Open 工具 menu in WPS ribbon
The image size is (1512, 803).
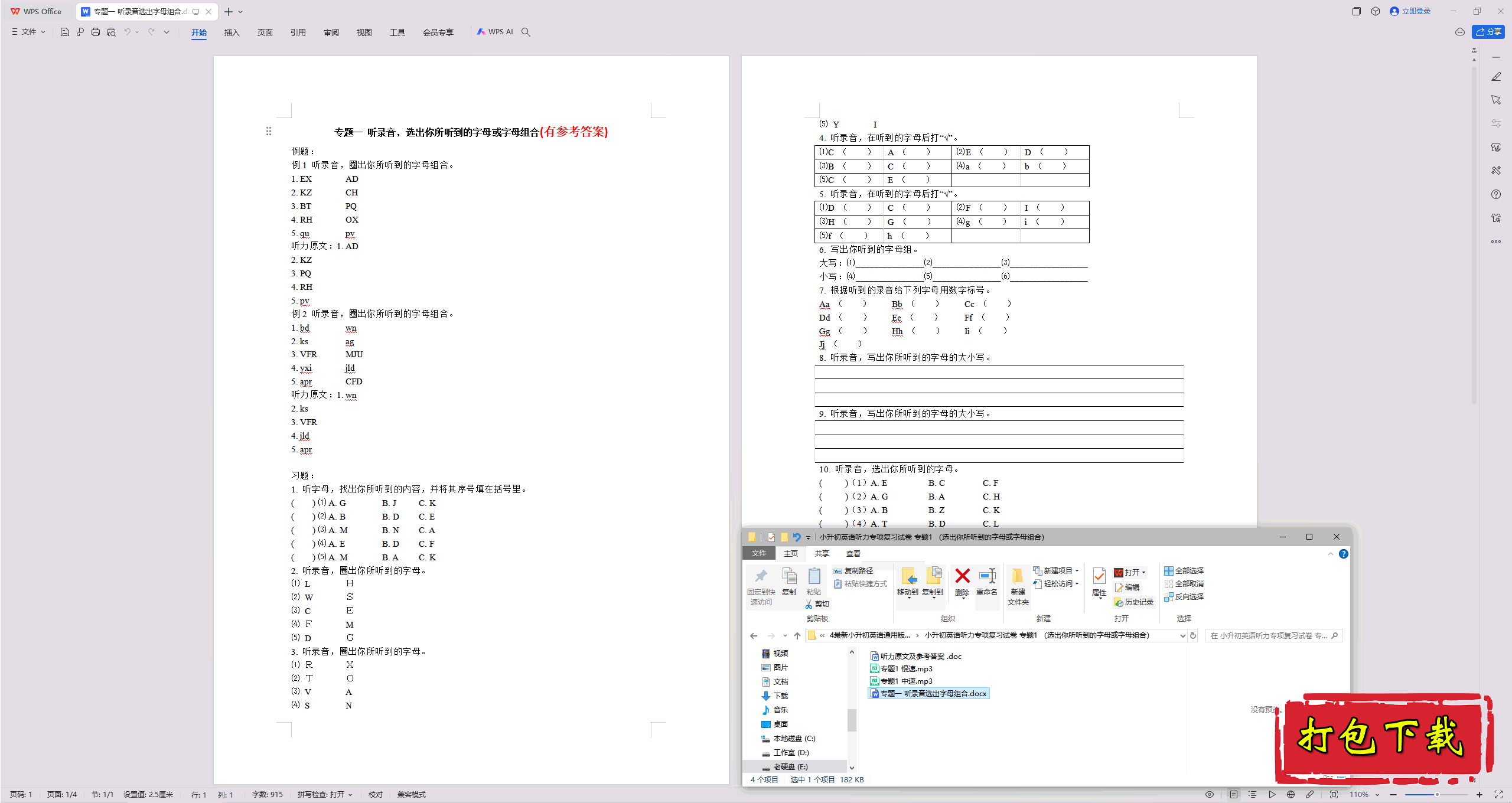[398, 32]
